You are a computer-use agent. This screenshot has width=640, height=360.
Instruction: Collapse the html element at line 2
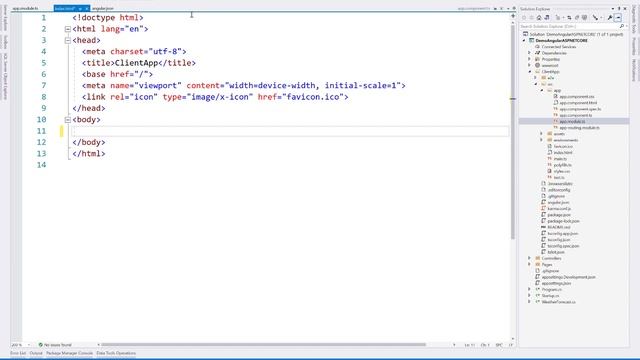tap(68, 29)
